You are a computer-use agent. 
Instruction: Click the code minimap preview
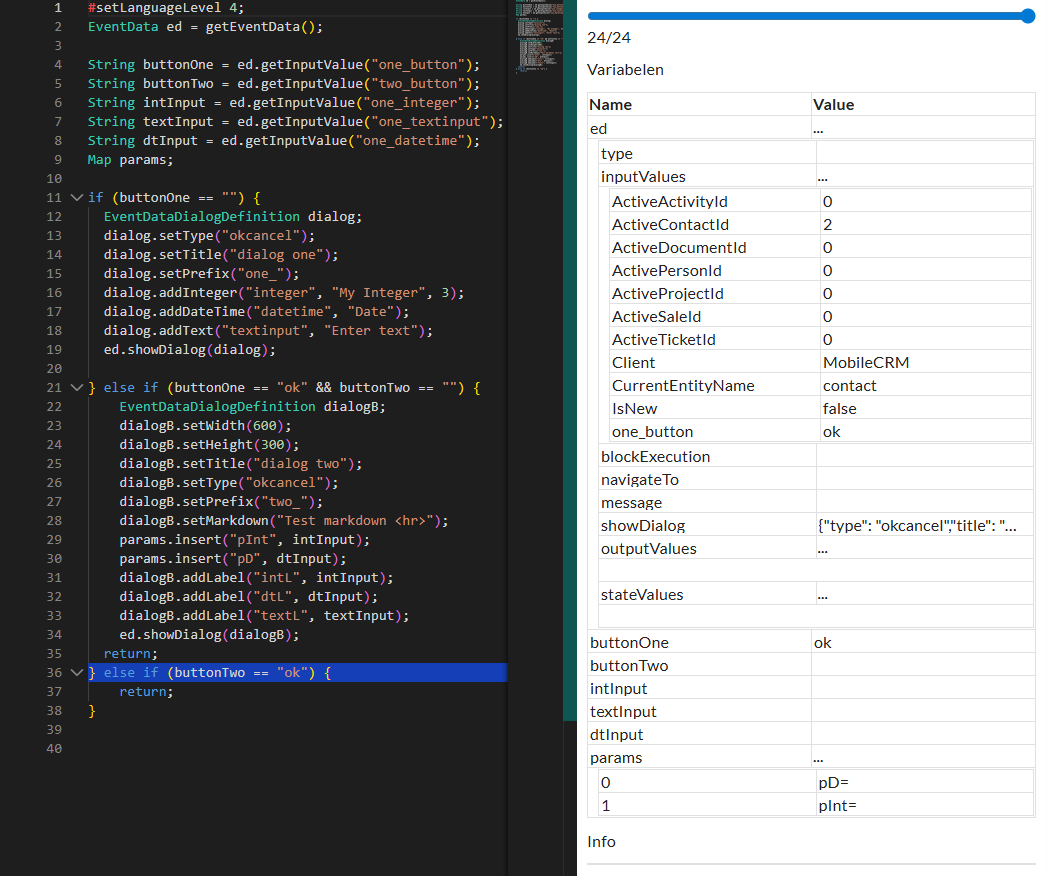coord(537,38)
